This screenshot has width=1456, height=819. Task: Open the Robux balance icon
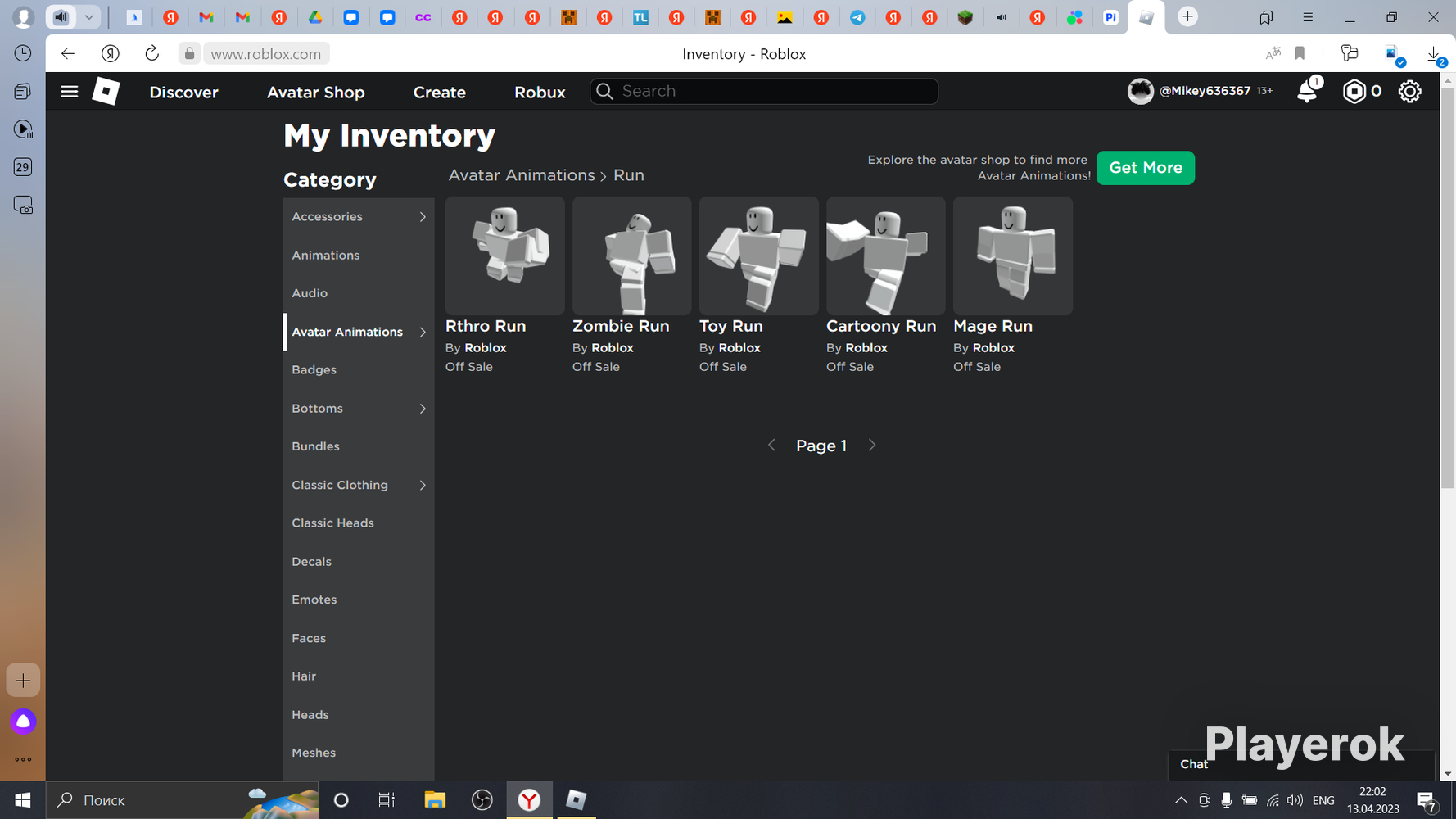[1354, 92]
